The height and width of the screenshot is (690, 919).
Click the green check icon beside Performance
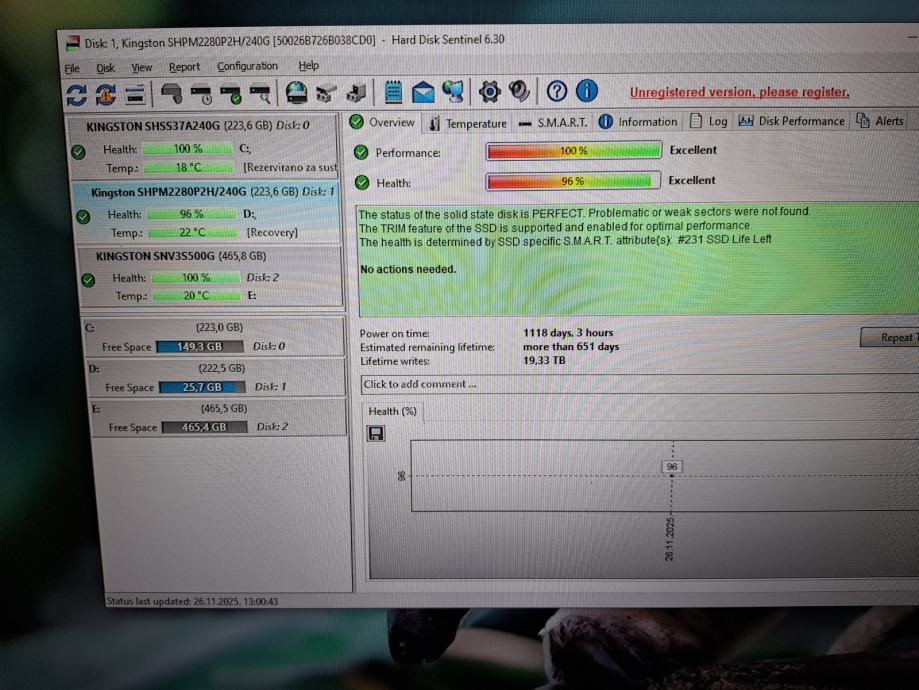click(361, 152)
